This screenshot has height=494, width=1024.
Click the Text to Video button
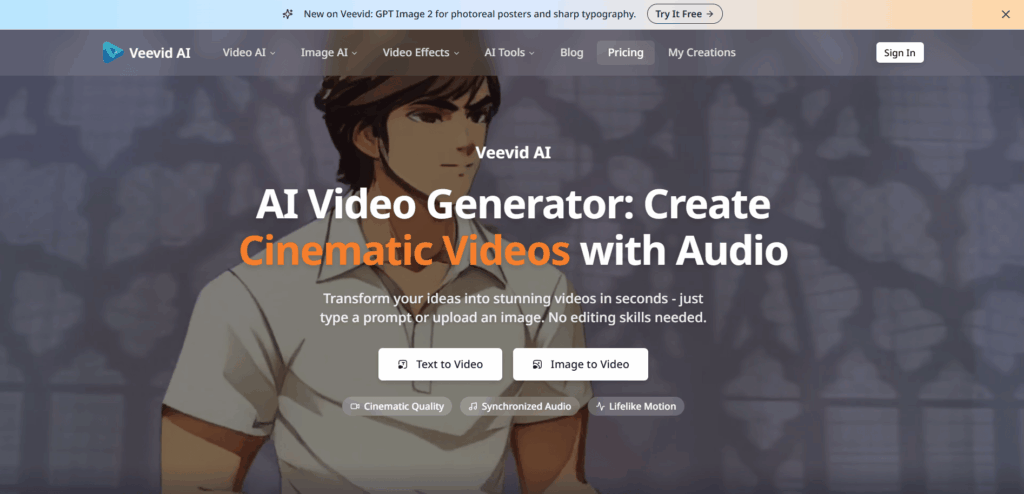440,365
